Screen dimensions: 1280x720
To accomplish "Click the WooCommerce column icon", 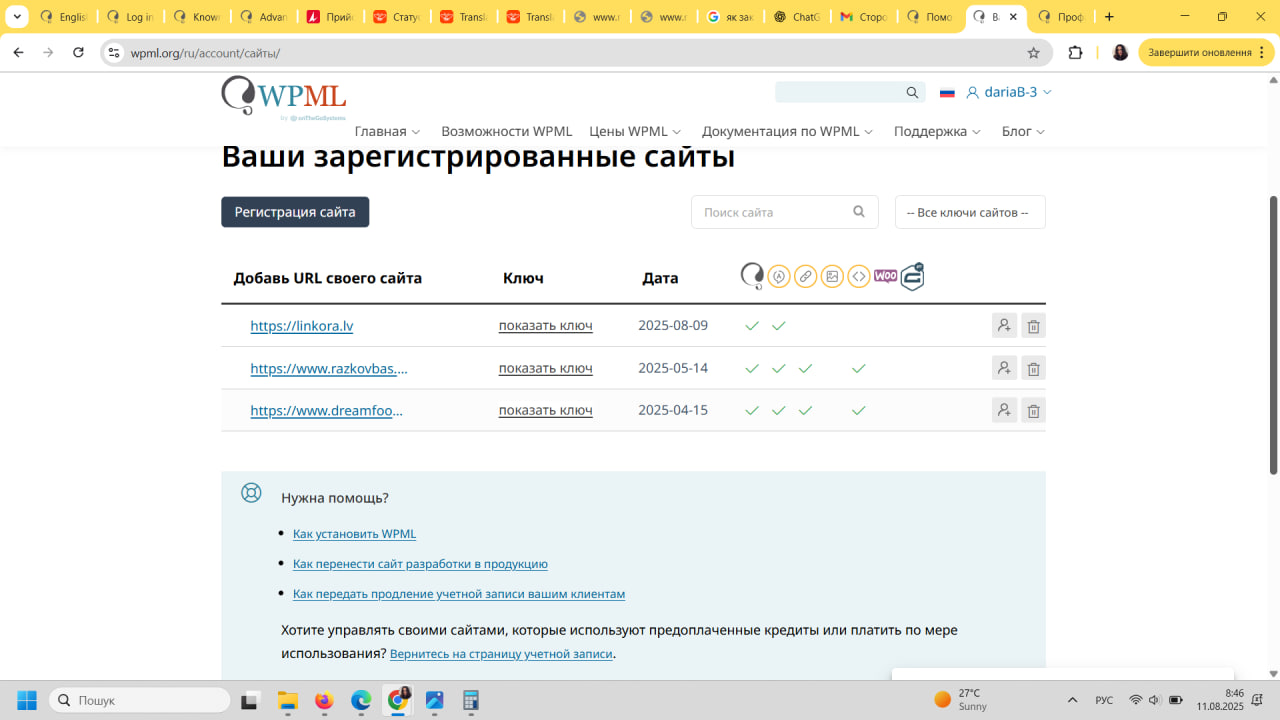I will 885,277.
